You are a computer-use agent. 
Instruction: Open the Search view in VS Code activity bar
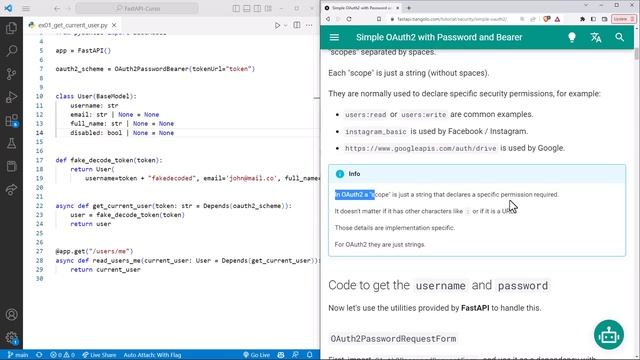(x=11, y=51)
